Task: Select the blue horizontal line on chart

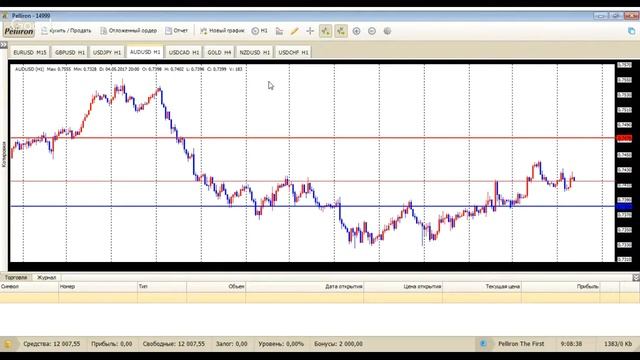Action: (312, 206)
